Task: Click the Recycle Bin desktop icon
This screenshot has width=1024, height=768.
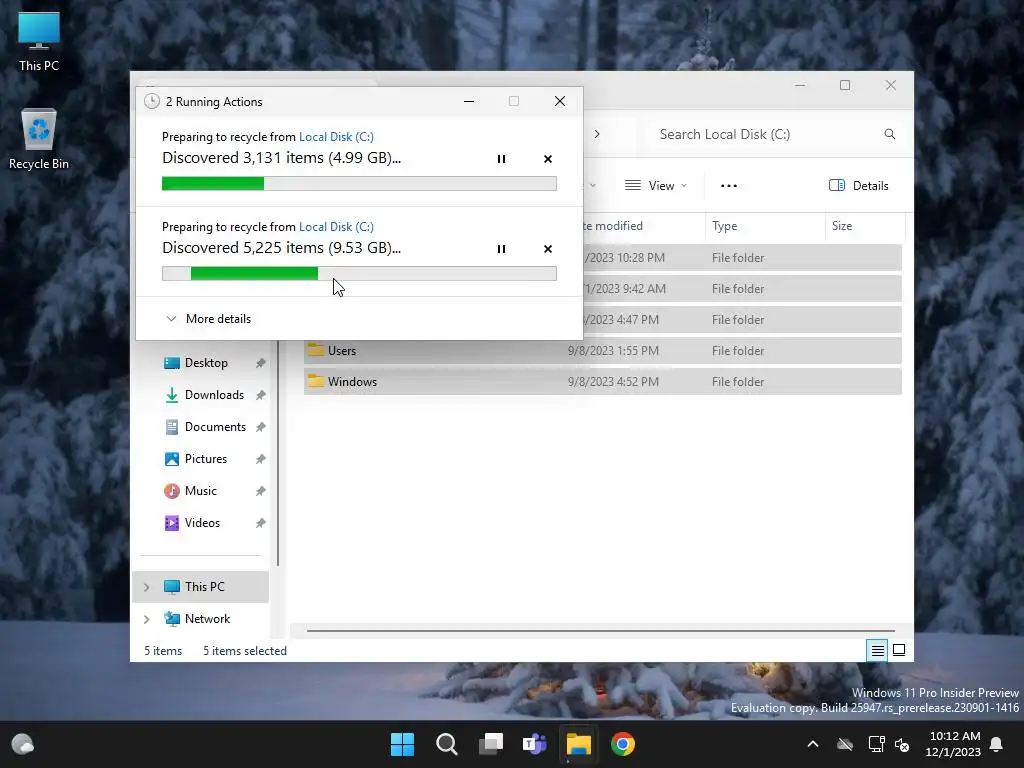Action: click(39, 140)
